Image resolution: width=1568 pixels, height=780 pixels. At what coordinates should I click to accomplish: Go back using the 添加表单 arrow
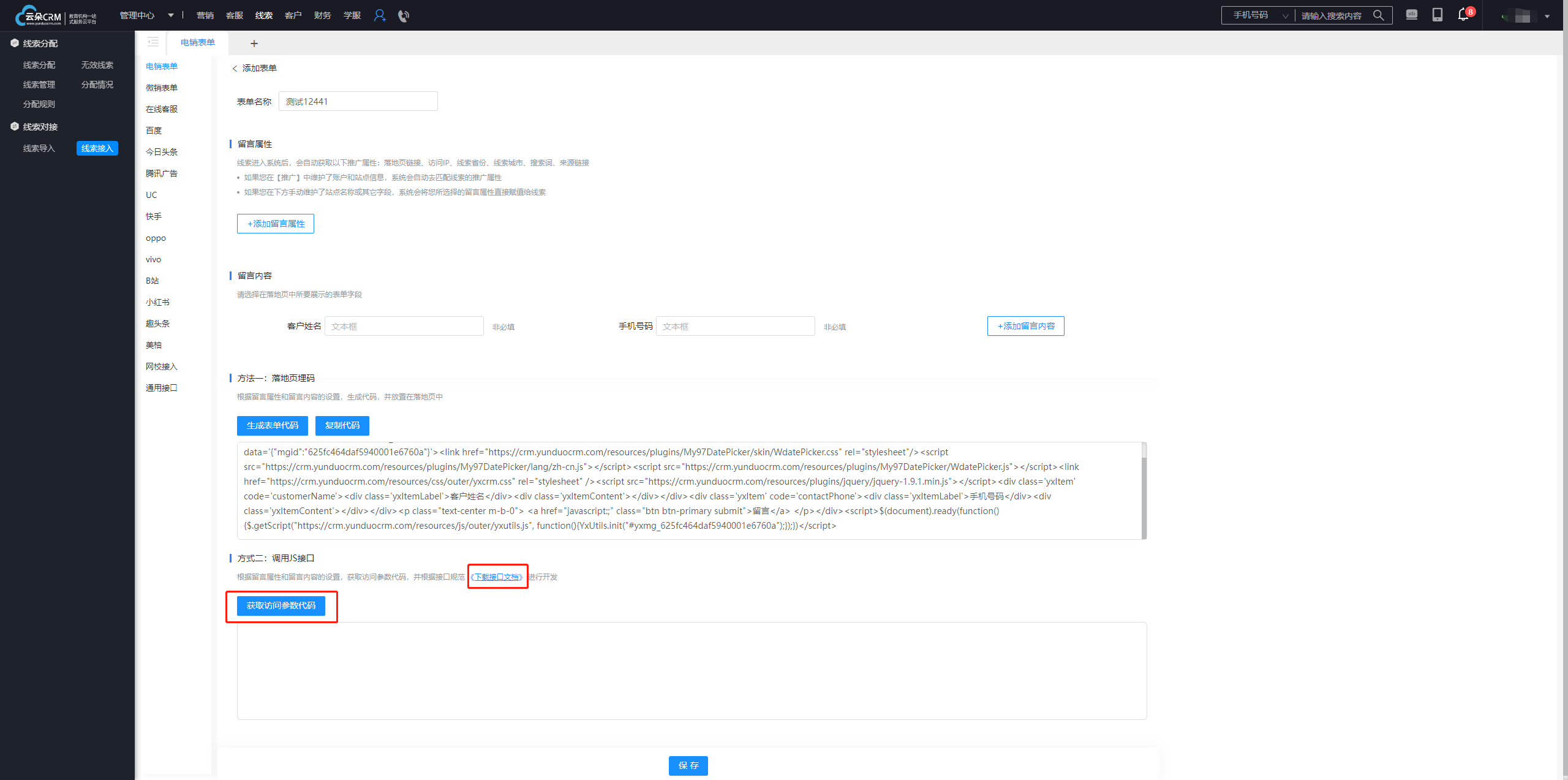pyautogui.click(x=235, y=69)
